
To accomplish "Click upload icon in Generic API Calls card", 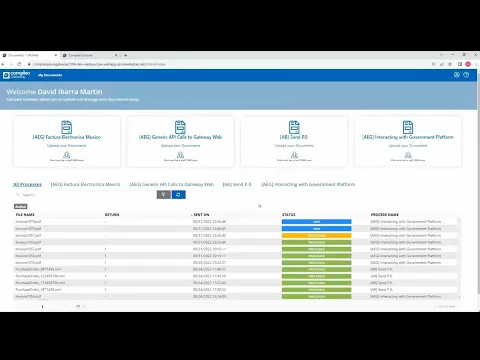I will coord(180,155).
